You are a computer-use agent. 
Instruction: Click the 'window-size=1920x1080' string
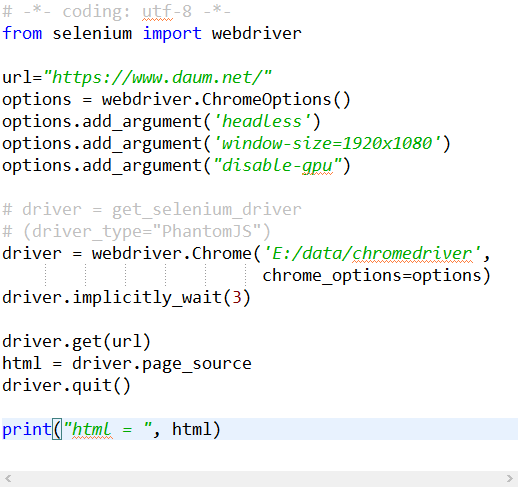tap(327, 143)
